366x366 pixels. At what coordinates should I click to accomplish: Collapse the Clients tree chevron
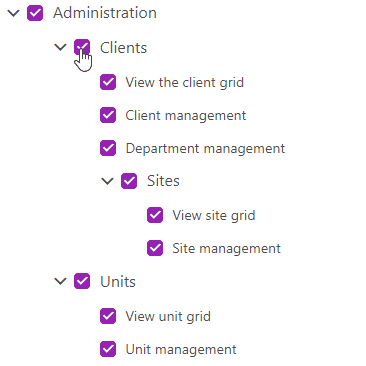pyautogui.click(x=60, y=47)
